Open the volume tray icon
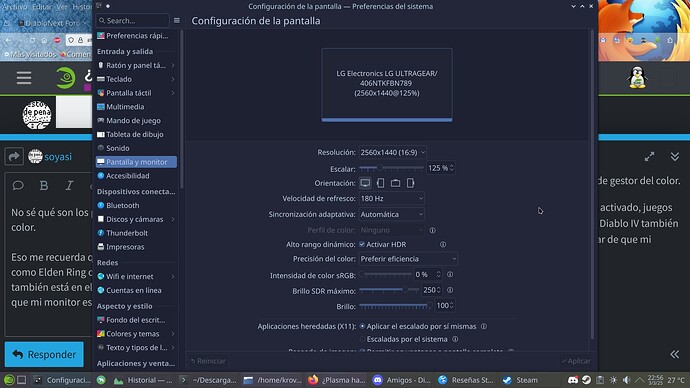The width and height of the screenshot is (690, 388). click(627, 380)
